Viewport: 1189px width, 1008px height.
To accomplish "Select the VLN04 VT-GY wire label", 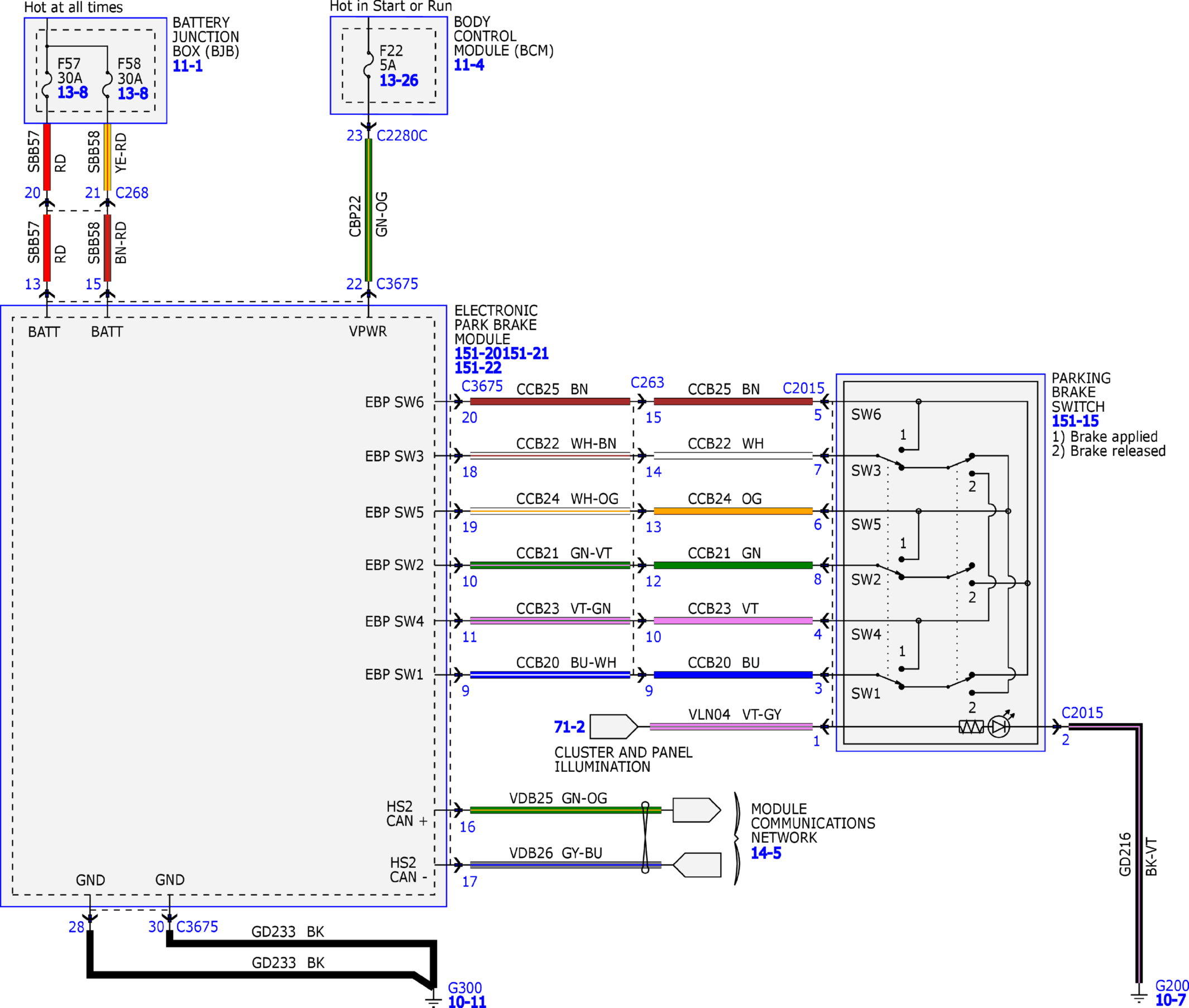I will tap(735, 714).
